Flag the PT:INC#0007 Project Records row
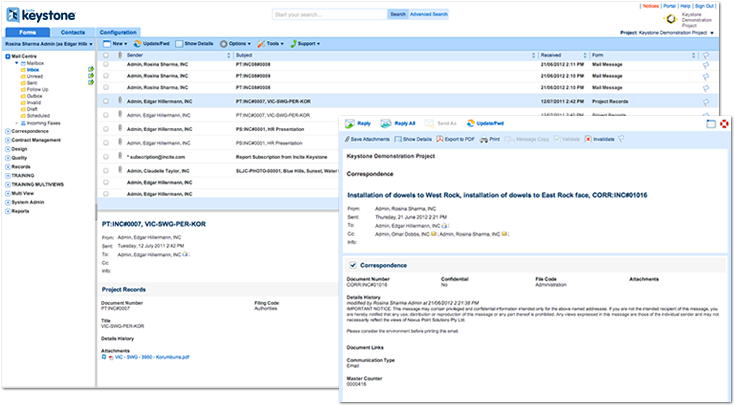This screenshot has height=405, width=734. (705, 102)
